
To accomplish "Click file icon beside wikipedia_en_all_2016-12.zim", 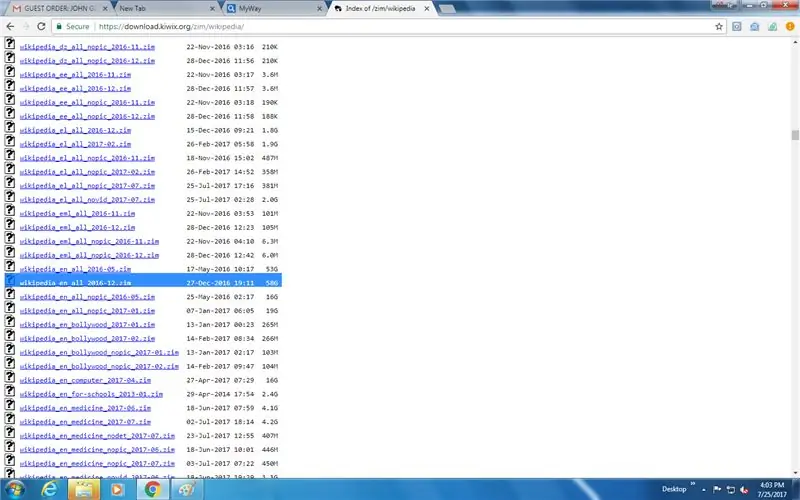I will click(x=10, y=280).
